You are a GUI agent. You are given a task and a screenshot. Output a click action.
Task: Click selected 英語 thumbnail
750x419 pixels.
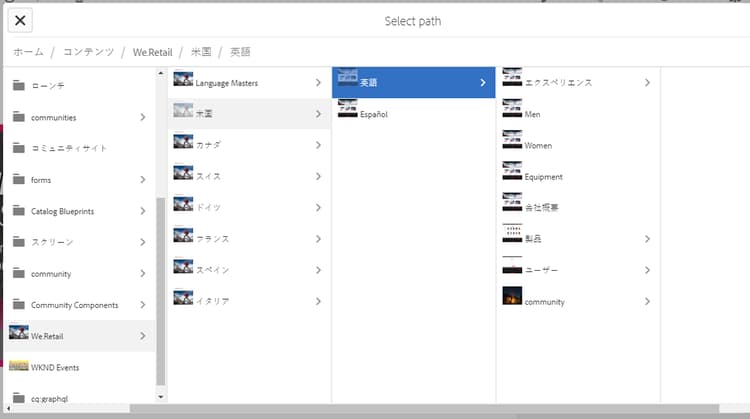[348, 77]
